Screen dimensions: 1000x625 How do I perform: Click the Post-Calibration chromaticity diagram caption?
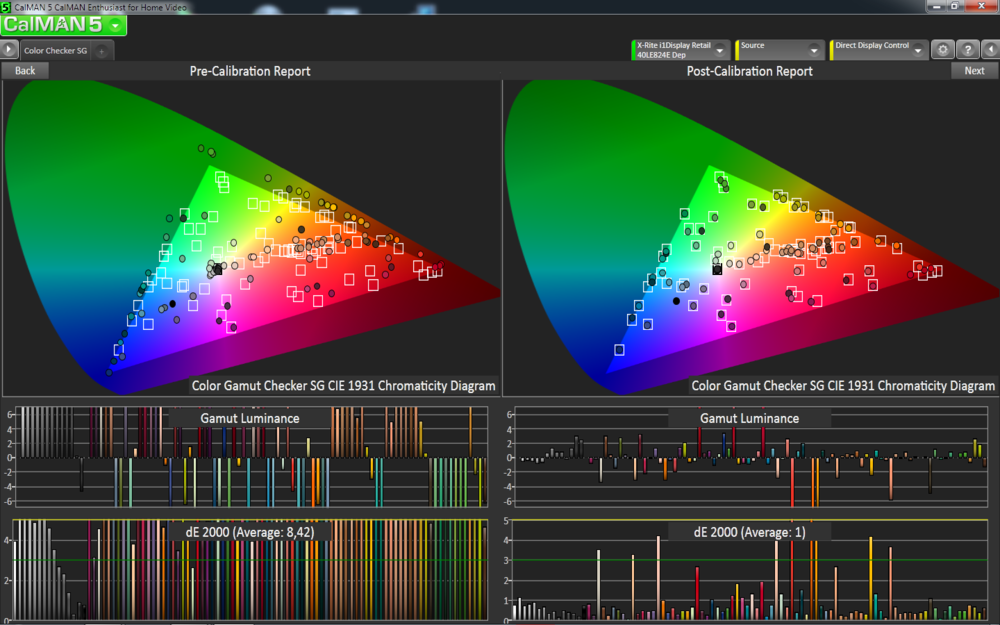(841, 385)
